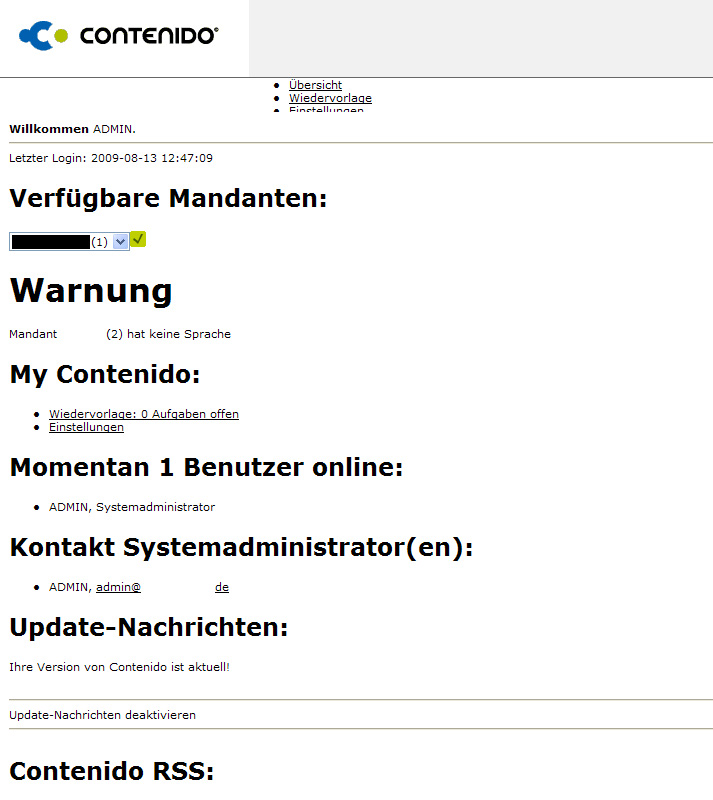Image resolution: width=713 pixels, height=800 pixels.
Task: Click the Contenido RSS heading
Action: (111, 771)
